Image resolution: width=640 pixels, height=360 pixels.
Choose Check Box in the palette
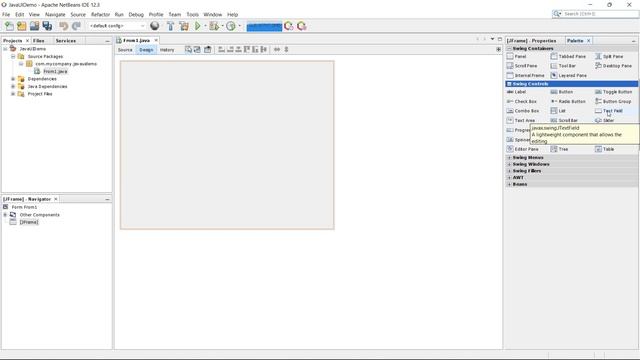[522, 101]
